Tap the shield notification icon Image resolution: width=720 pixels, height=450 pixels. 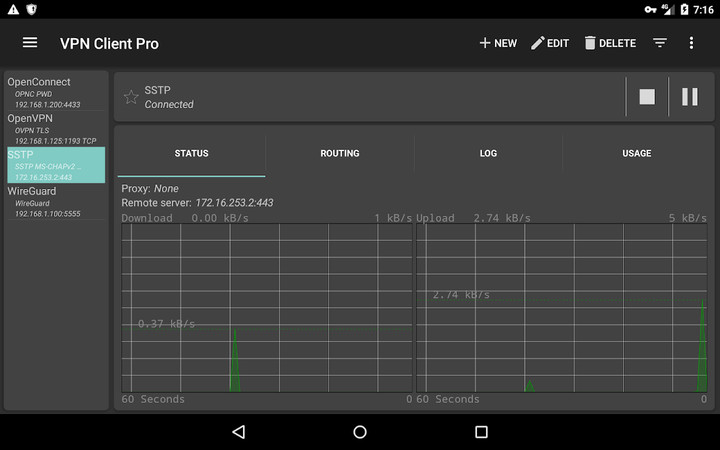pyautogui.click(x=31, y=9)
